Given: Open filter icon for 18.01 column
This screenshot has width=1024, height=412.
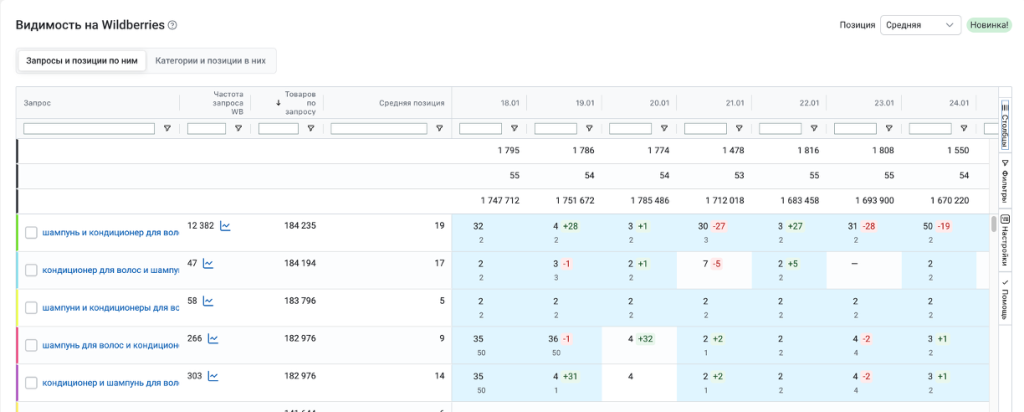Looking at the screenshot, I should pyautogui.click(x=514, y=129).
